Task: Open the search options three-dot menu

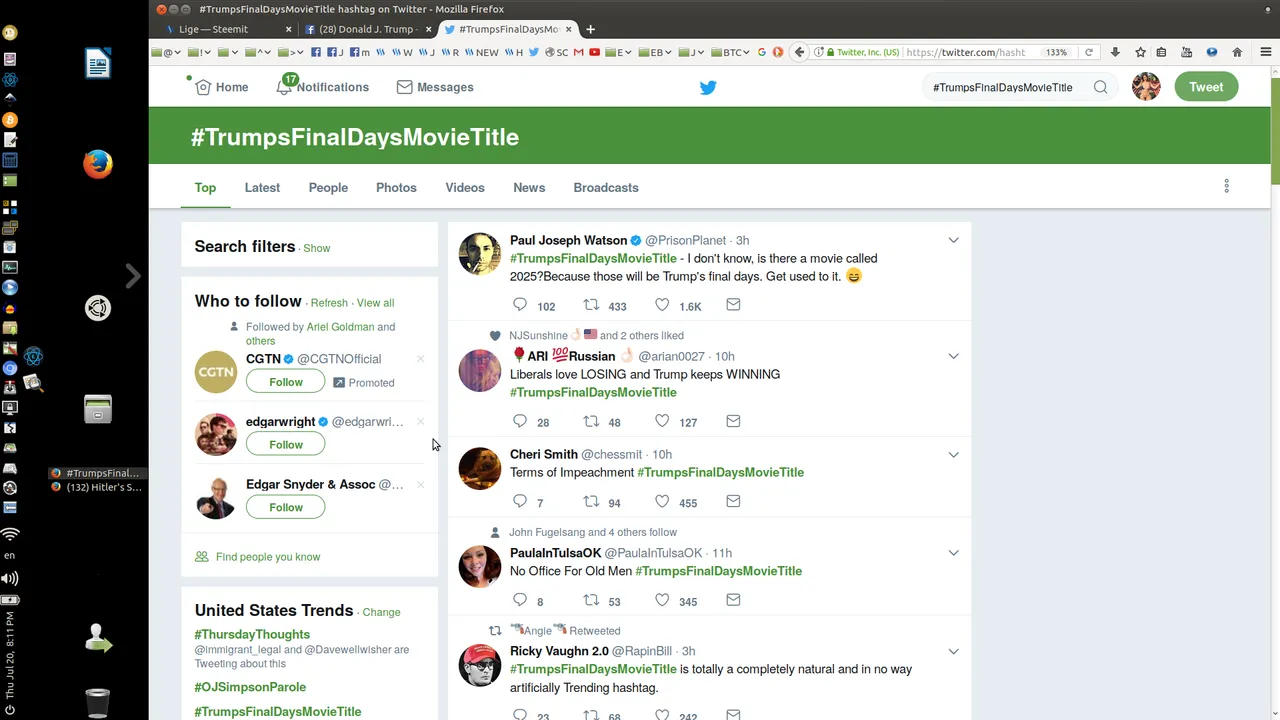Action: (1226, 186)
